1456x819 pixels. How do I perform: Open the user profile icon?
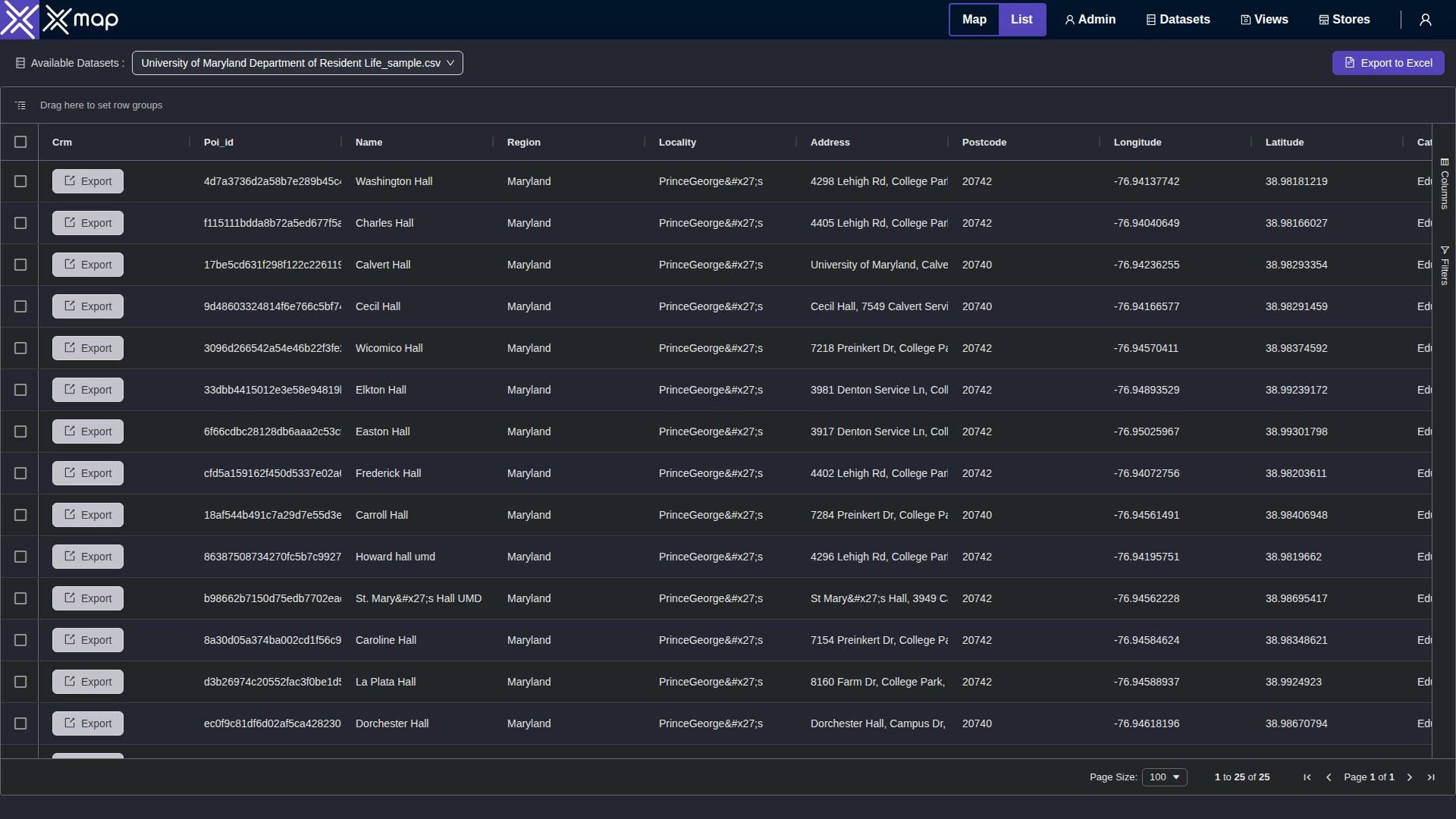click(x=1426, y=20)
